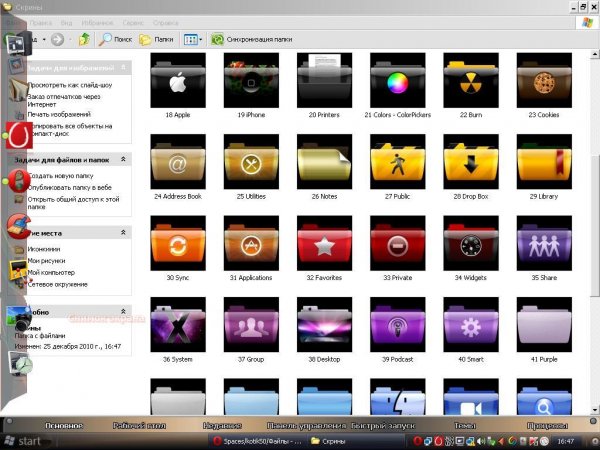Open Сетевое окружение link
This screenshot has height=450, width=600.
pos(57,284)
